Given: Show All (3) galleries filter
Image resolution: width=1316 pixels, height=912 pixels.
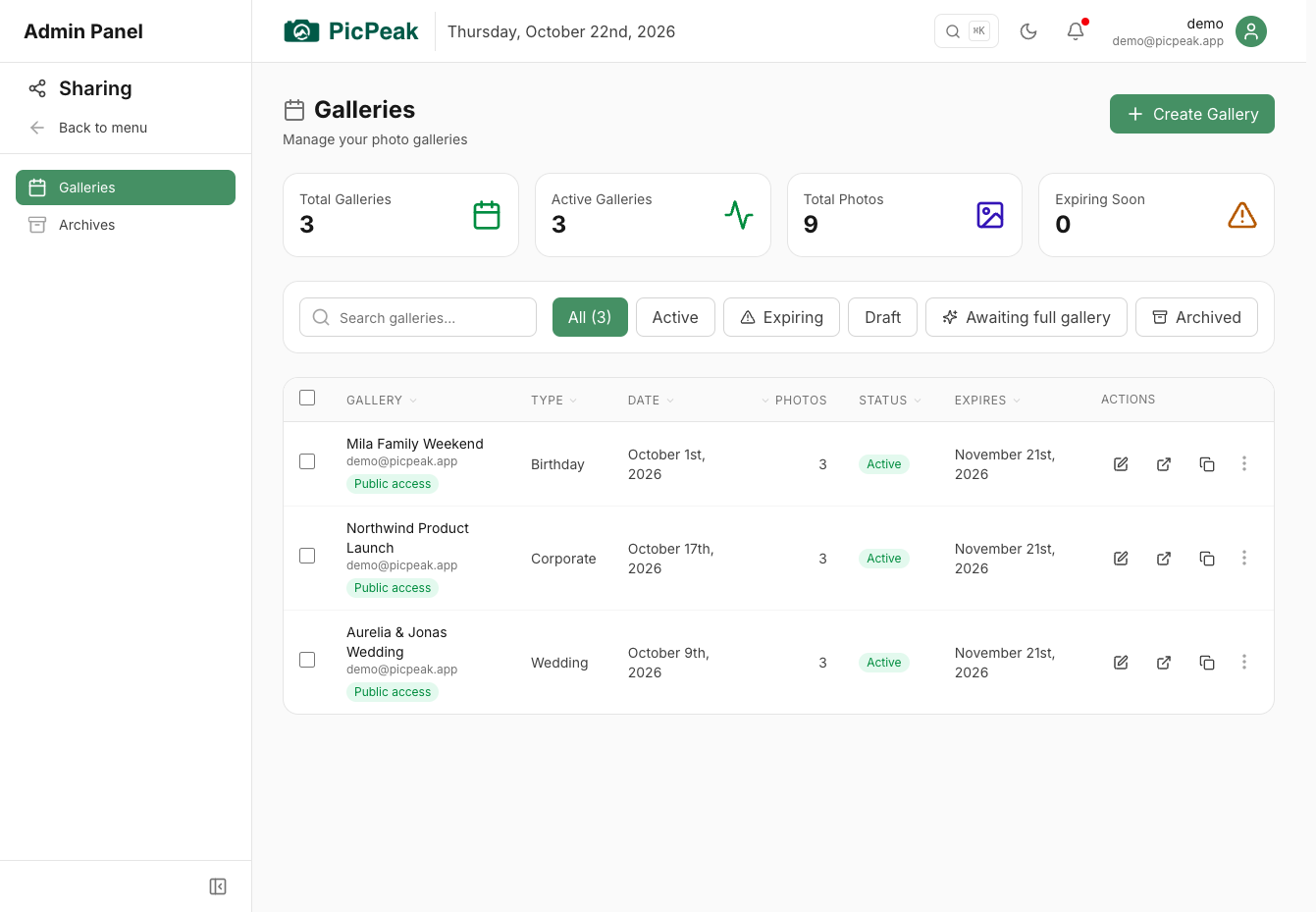Looking at the screenshot, I should 590,317.
